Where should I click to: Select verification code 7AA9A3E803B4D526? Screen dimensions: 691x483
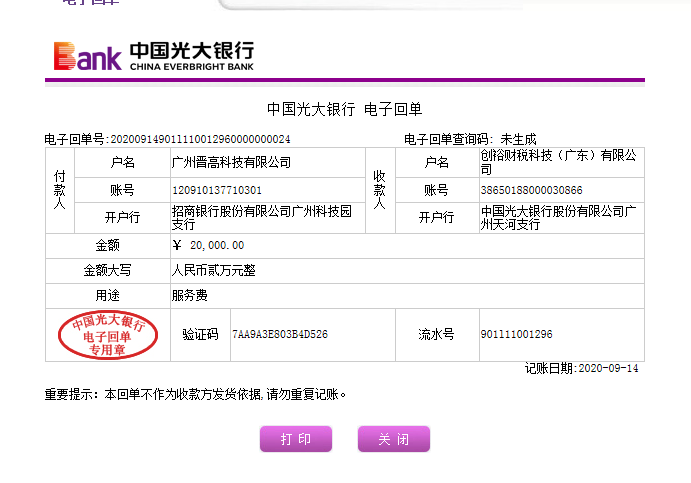click(x=280, y=334)
